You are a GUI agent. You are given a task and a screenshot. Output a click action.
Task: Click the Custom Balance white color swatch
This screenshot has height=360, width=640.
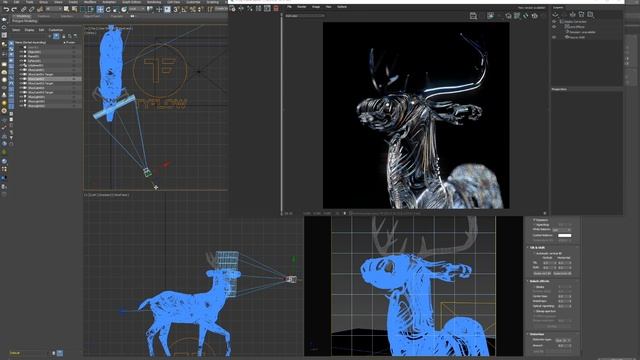[564, 236]
